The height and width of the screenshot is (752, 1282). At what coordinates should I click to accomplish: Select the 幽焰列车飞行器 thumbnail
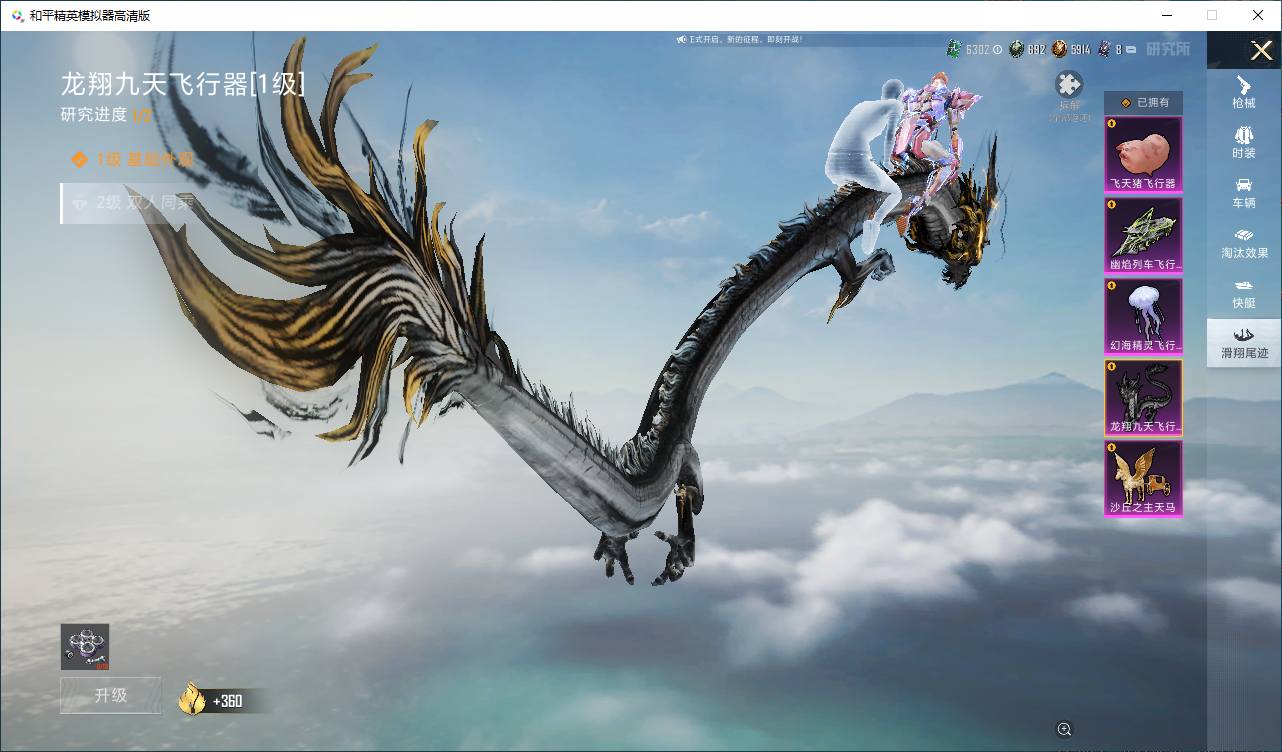pyautogui.click(x=1143, y=235)
